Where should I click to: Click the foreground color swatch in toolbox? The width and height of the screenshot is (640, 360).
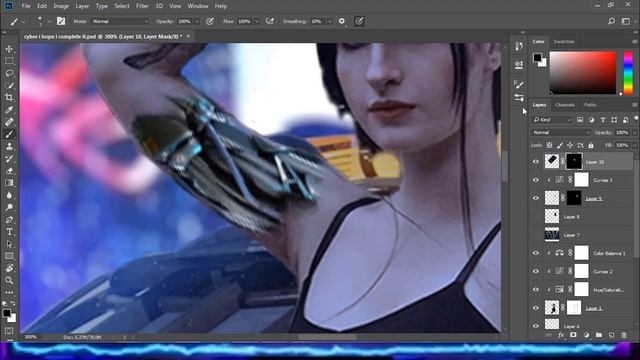7,313
